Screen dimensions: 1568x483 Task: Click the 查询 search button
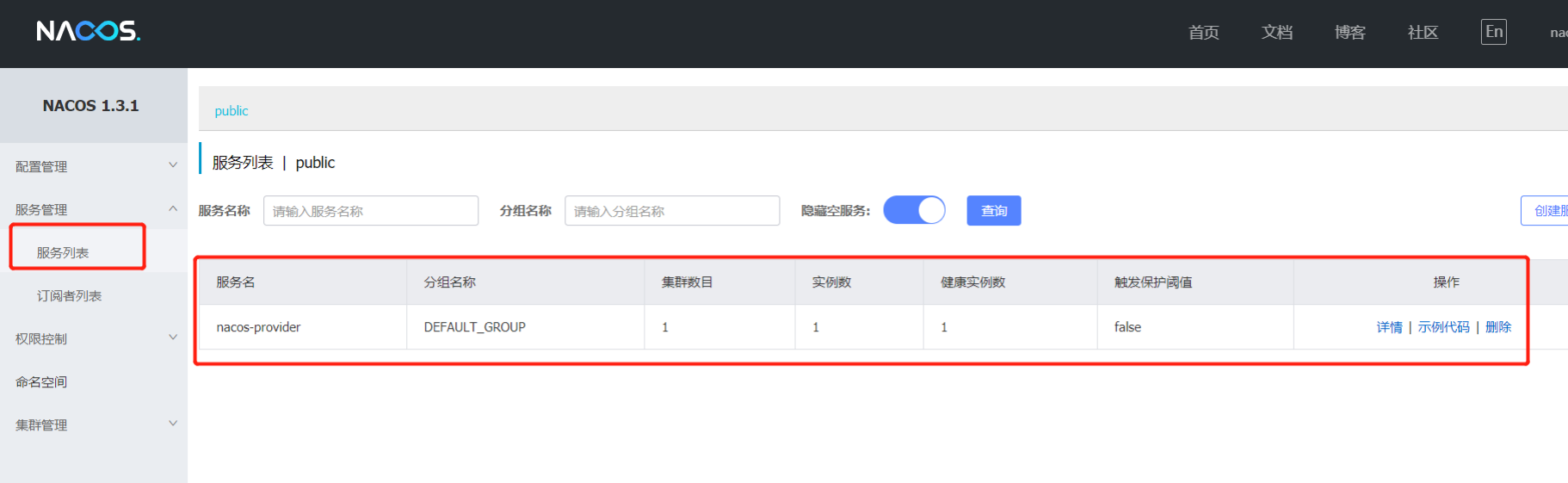994,211
